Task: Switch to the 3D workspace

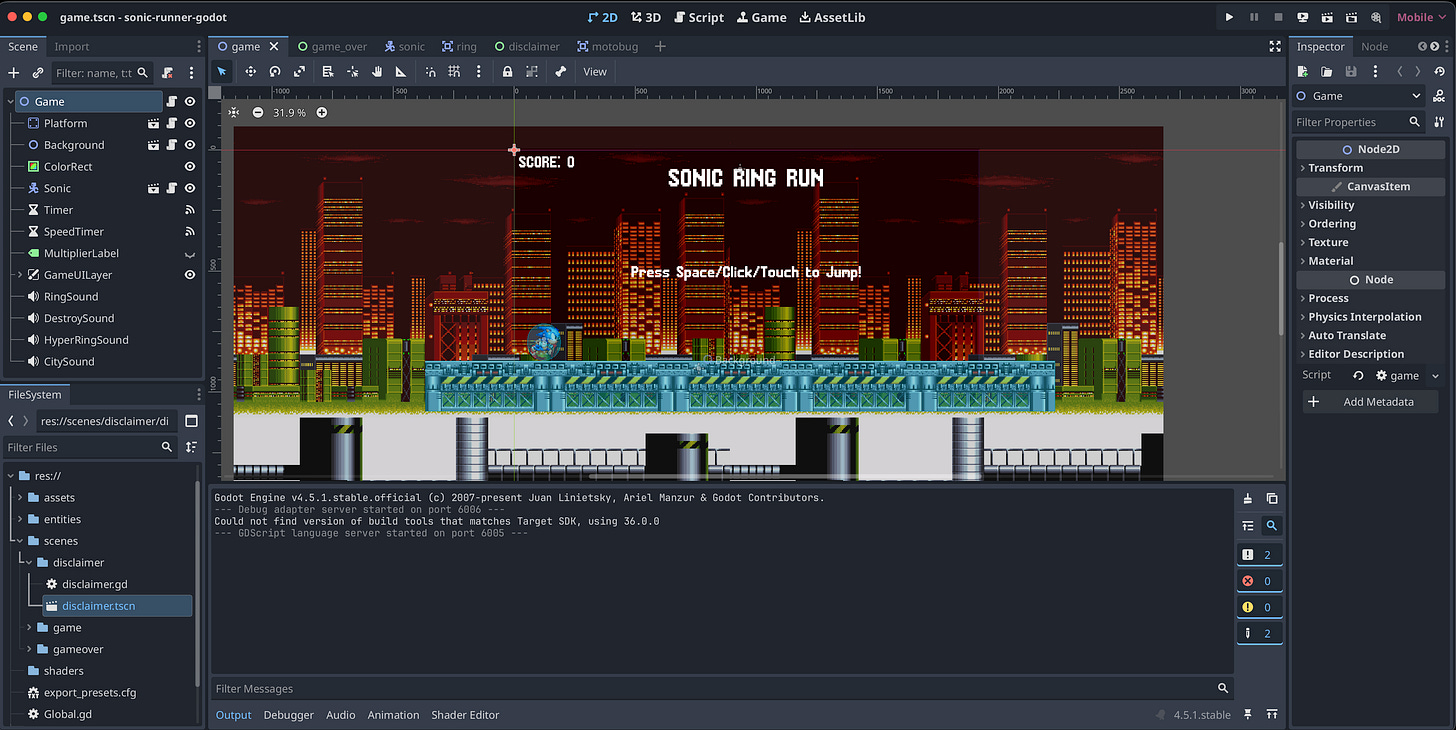Action: pyautogui.click(x=646, y=17)
